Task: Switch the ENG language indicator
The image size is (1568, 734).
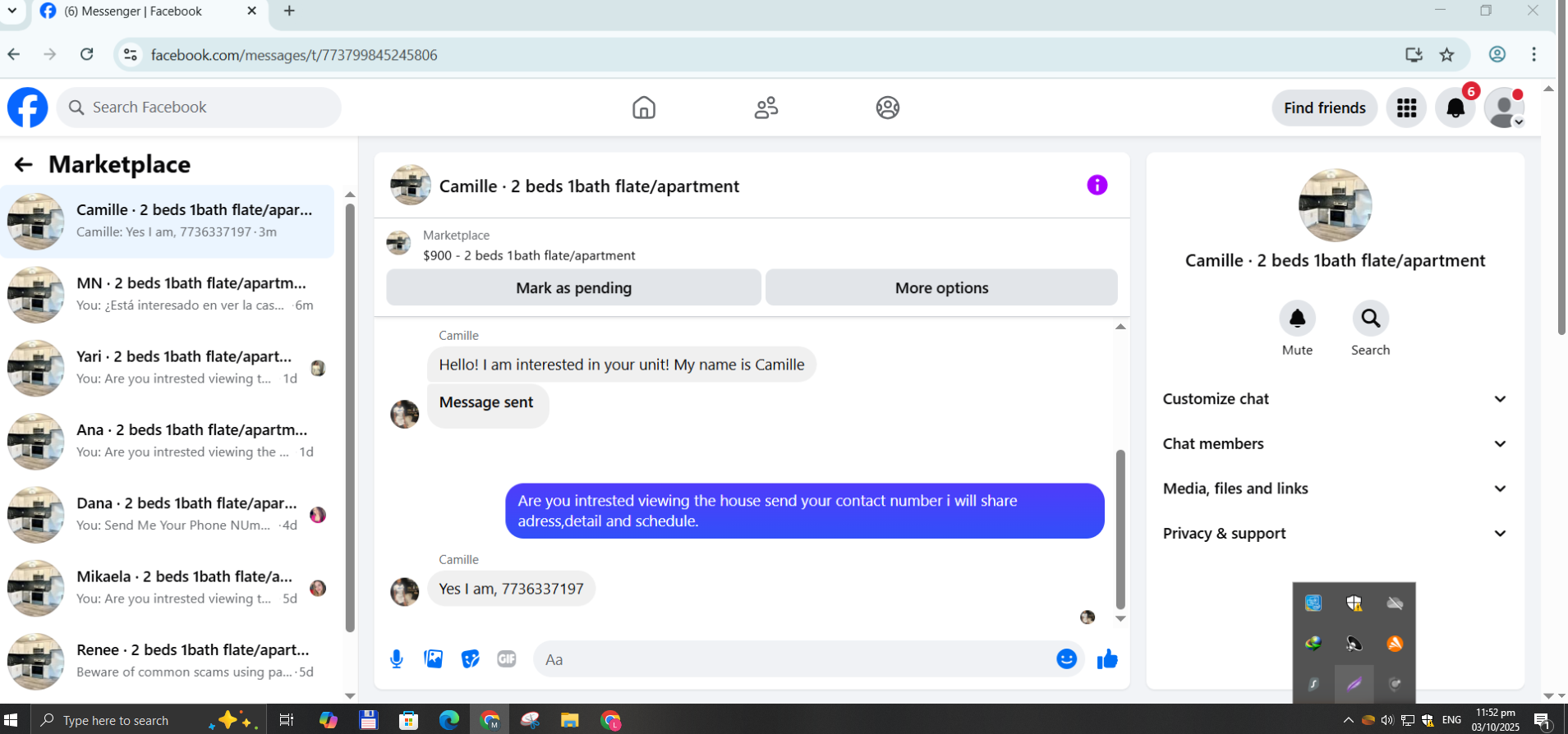Action: point(1451,720)
